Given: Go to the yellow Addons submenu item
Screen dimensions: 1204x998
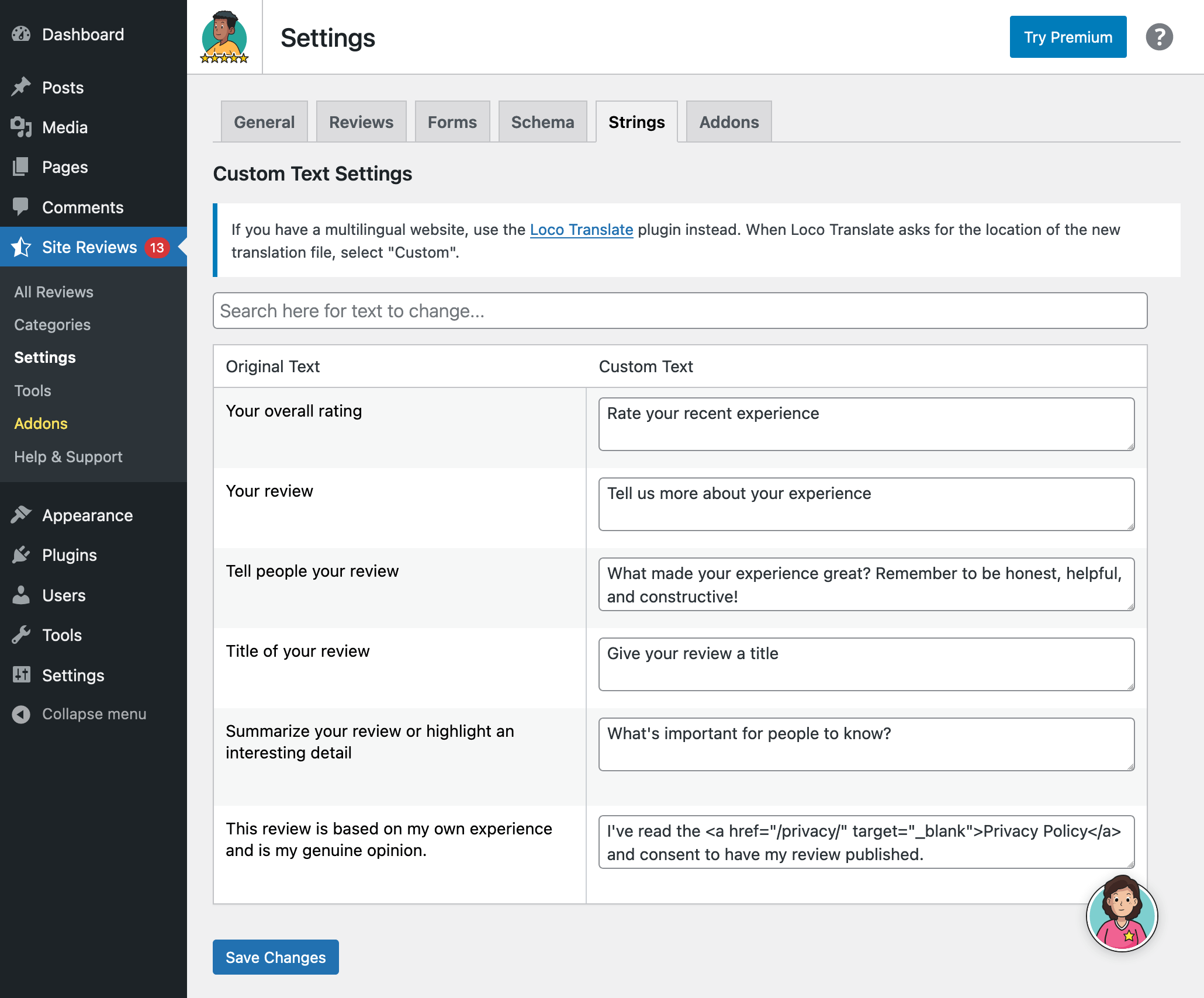Looking at the screenshot, I should click(41, 423).
